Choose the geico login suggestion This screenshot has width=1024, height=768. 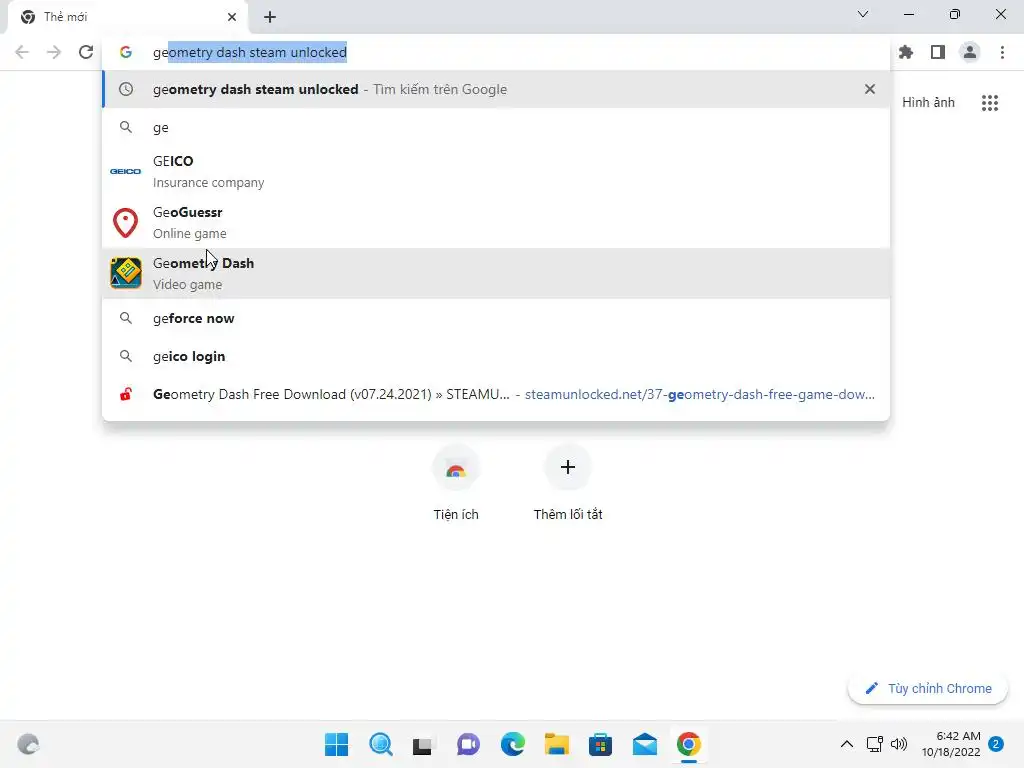[496, 356]
